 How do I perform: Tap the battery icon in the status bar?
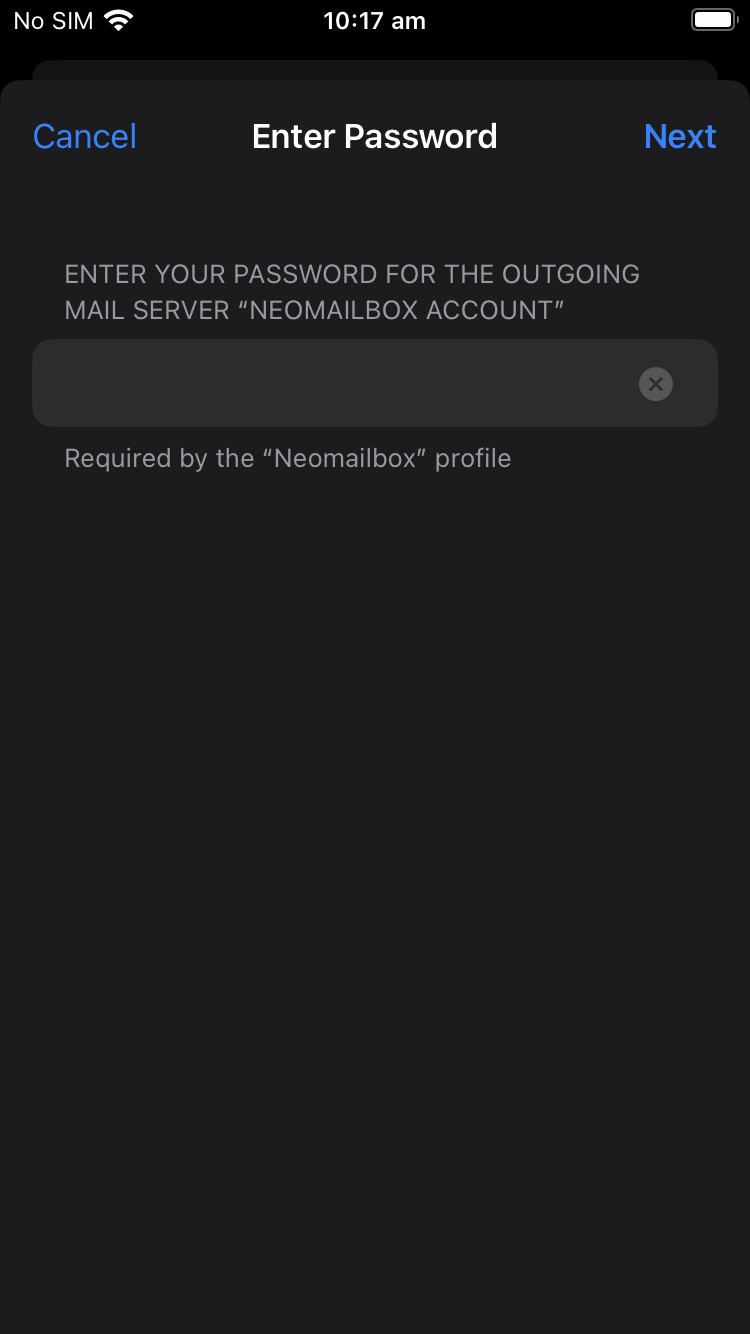(714, 20)
